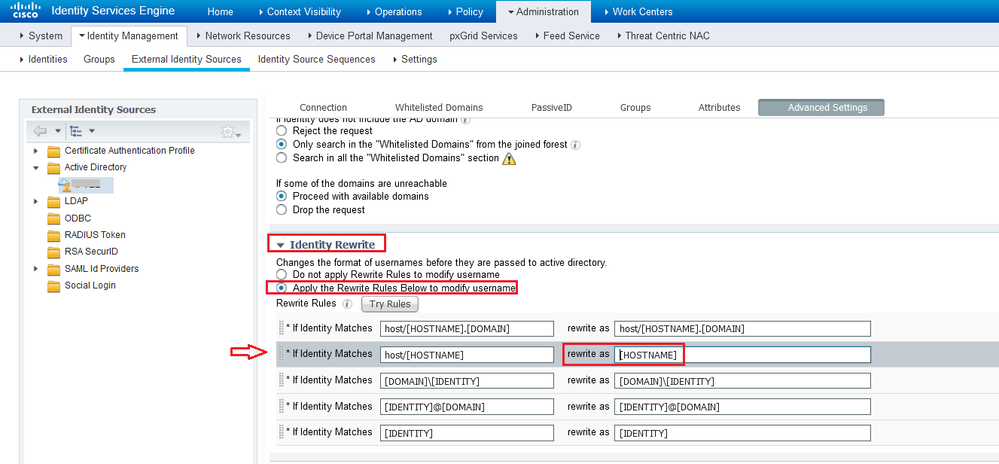Viewport: 999px width, 464px height.
Task: Open pxGrid Services
Action: (x=484, y=36)
